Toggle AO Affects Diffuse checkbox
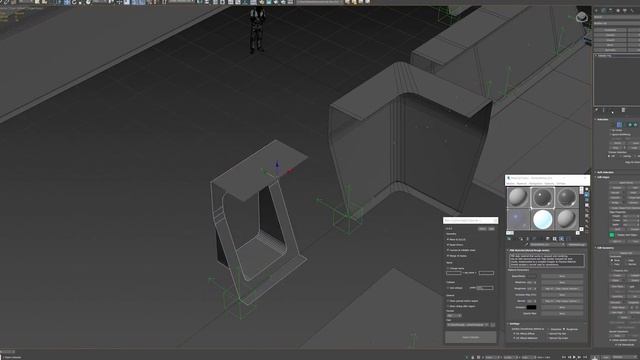 [x=514, y=333]
